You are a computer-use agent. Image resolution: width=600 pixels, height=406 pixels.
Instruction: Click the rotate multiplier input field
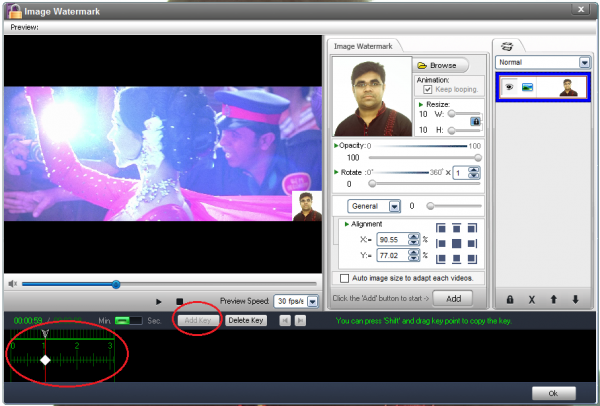(x=461, y=173)
